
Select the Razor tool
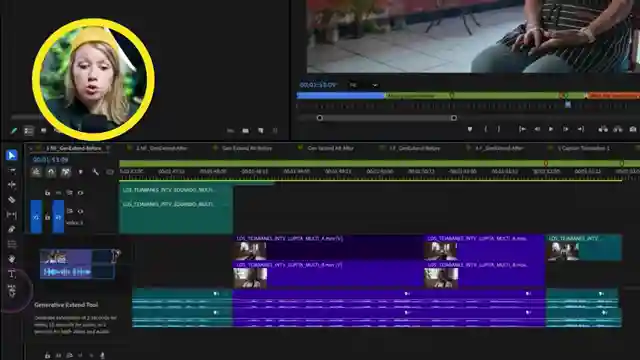coord(12,200)
